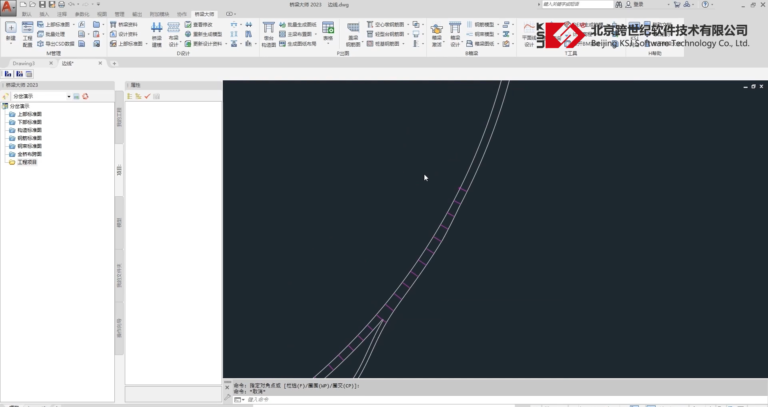768x407 pixels.
Task: Click 主梁布置图 girder layout
Action: [x=295, y=34]
